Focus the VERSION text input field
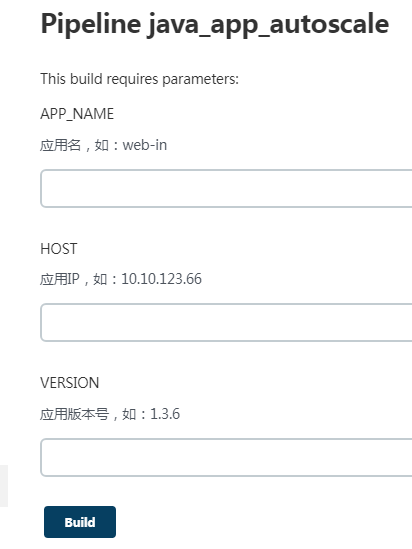This screenshot has width=412, height=549. 226,457
